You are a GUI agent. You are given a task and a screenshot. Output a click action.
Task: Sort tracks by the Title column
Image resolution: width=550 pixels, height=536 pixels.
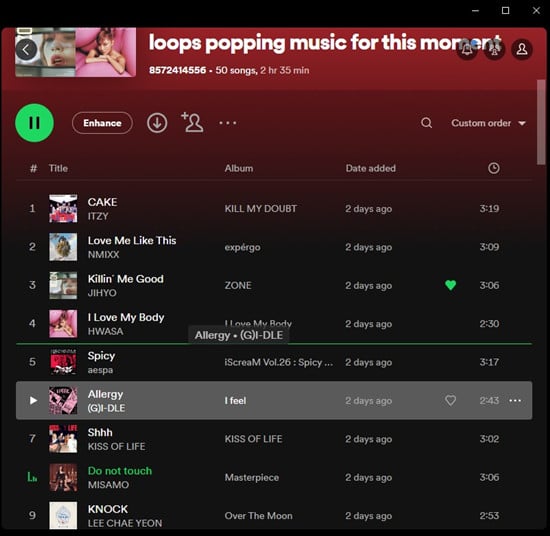pos(58,168)
